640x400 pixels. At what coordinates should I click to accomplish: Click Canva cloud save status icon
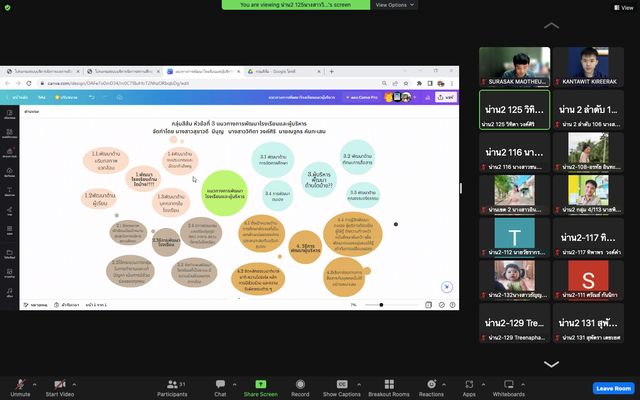click(x=120, y=98)
